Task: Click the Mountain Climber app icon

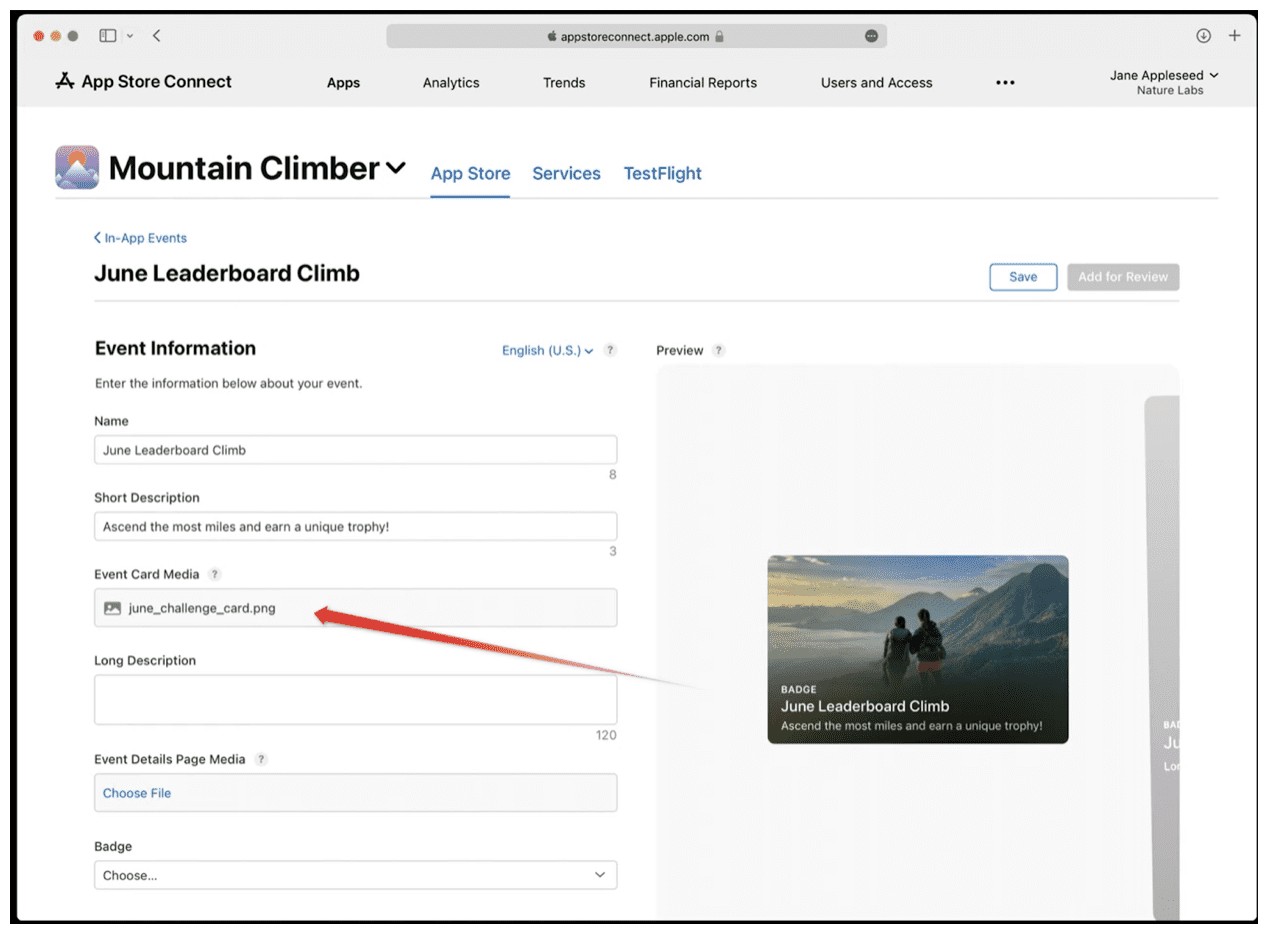Action: (77, 166)
